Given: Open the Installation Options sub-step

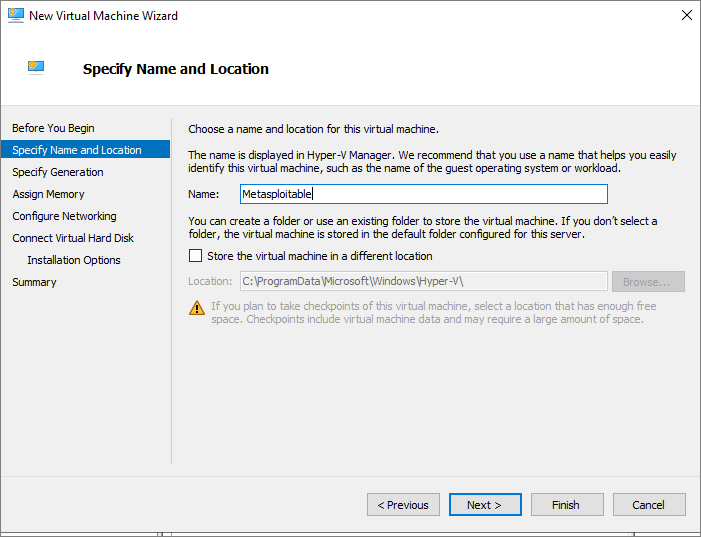Looking at the screenshot, I should pos(74,260).
